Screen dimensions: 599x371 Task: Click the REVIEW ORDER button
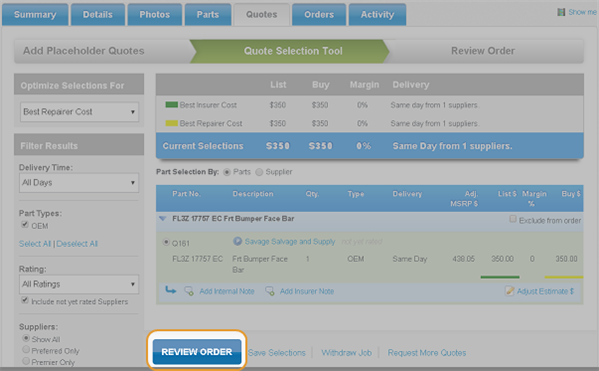[x=197, y=352]
